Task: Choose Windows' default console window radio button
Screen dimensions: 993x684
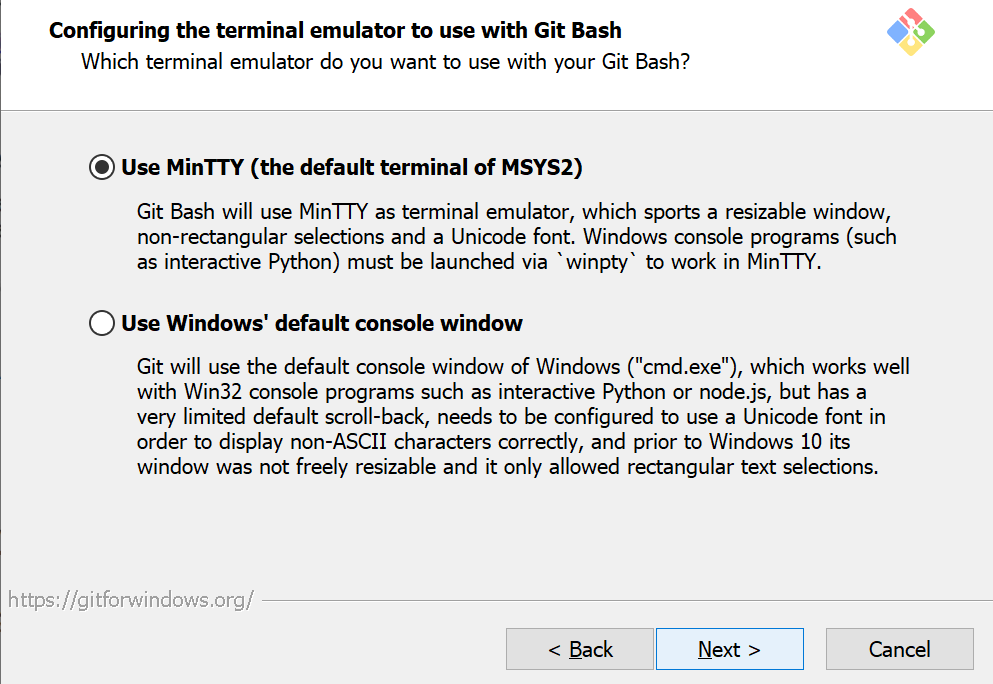Action: (x=101, y=324)
